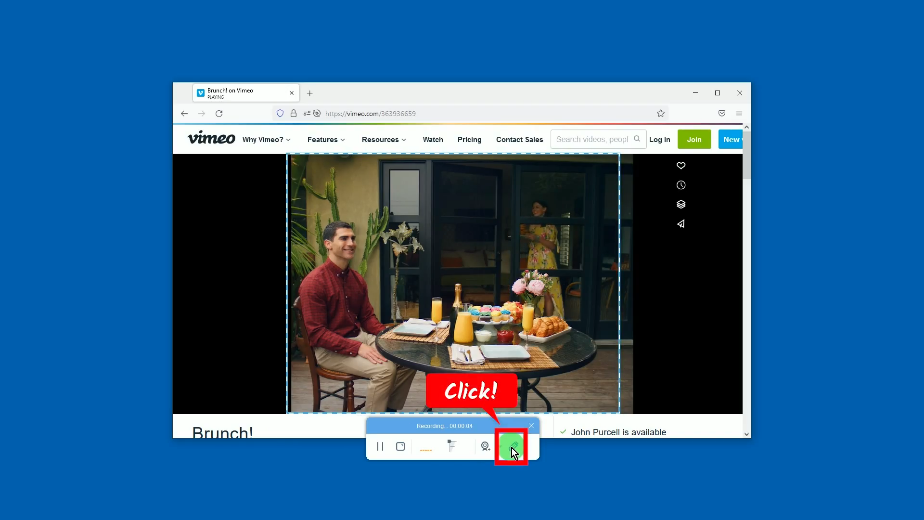Click the scrollbar up arrow

[747, 127]
